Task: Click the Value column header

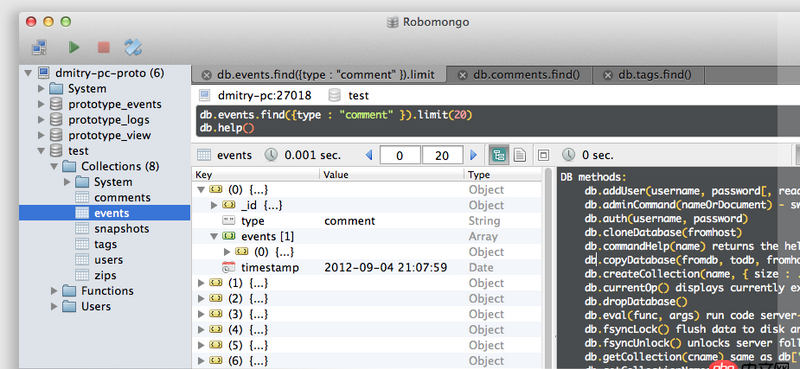Action: coord(392,175)
